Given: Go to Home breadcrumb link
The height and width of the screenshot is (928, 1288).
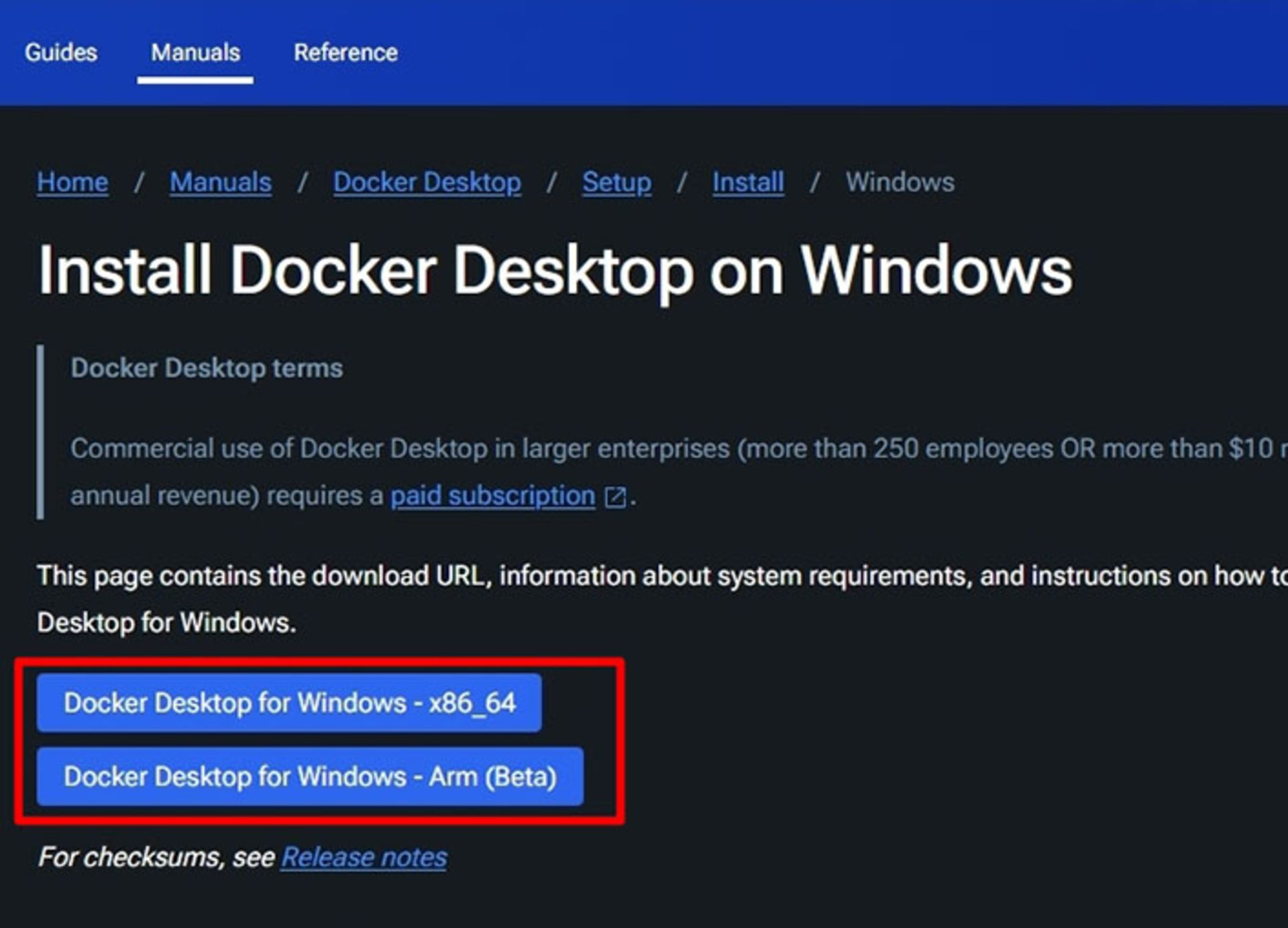Looking at the screenshot, I should (x=72, y=182).
